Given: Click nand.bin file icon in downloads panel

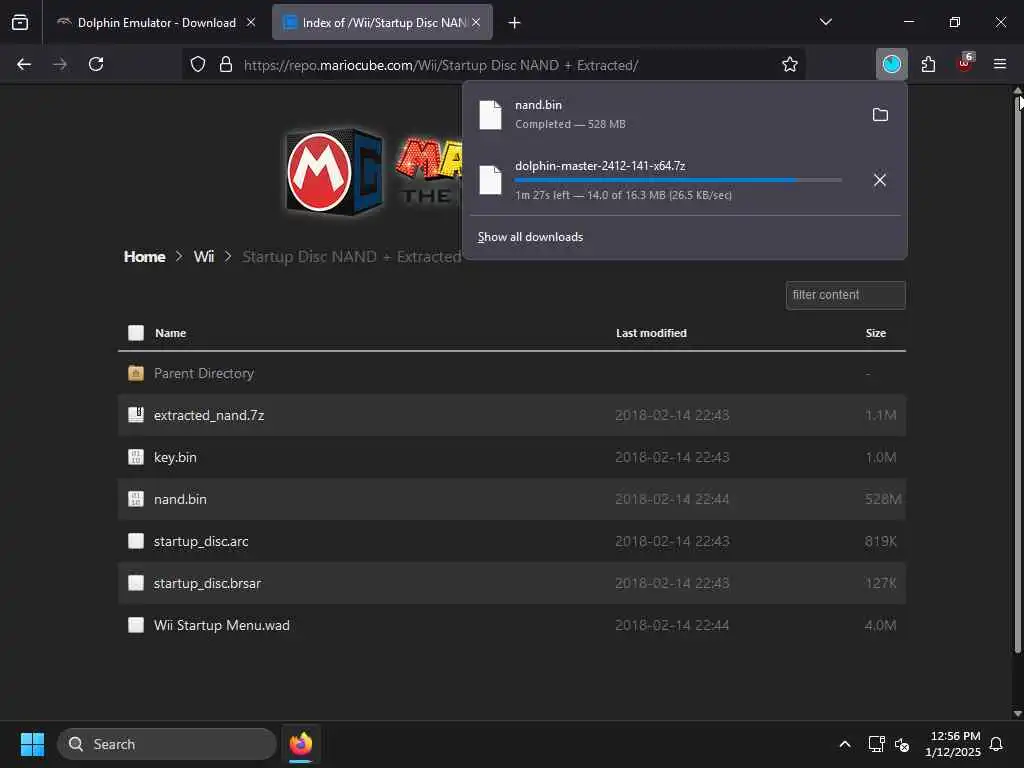Looking at the screenshot, I should point(490,115).
